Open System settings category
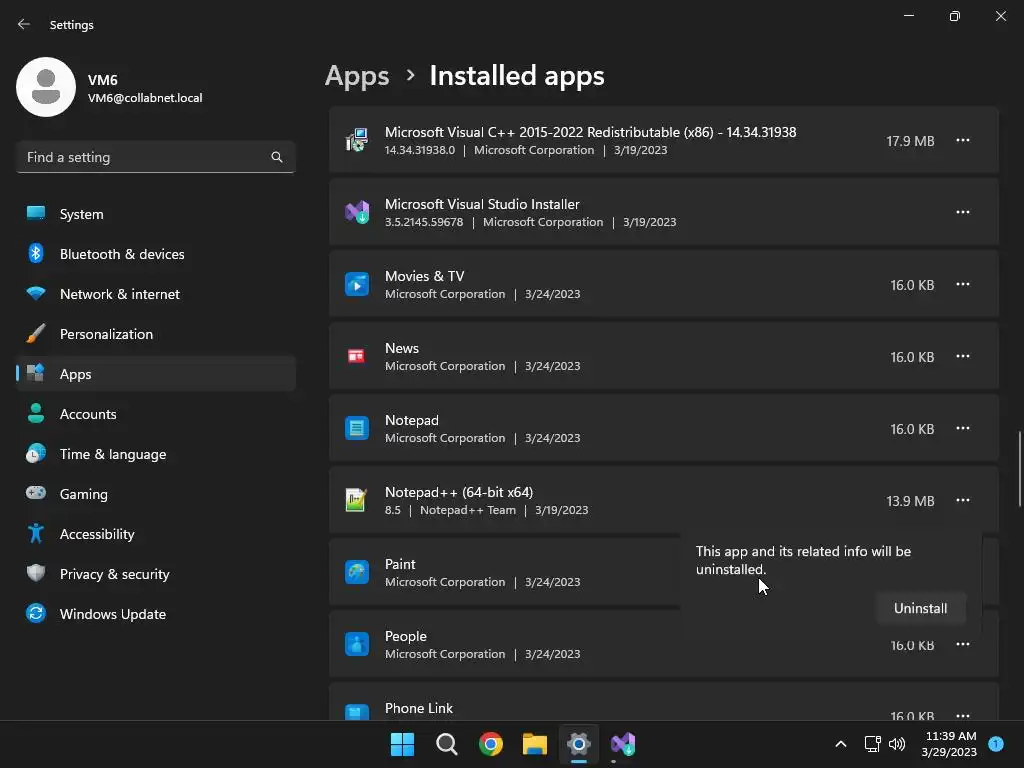Viewport: 1024px width, 768px height. pos(156,214)
